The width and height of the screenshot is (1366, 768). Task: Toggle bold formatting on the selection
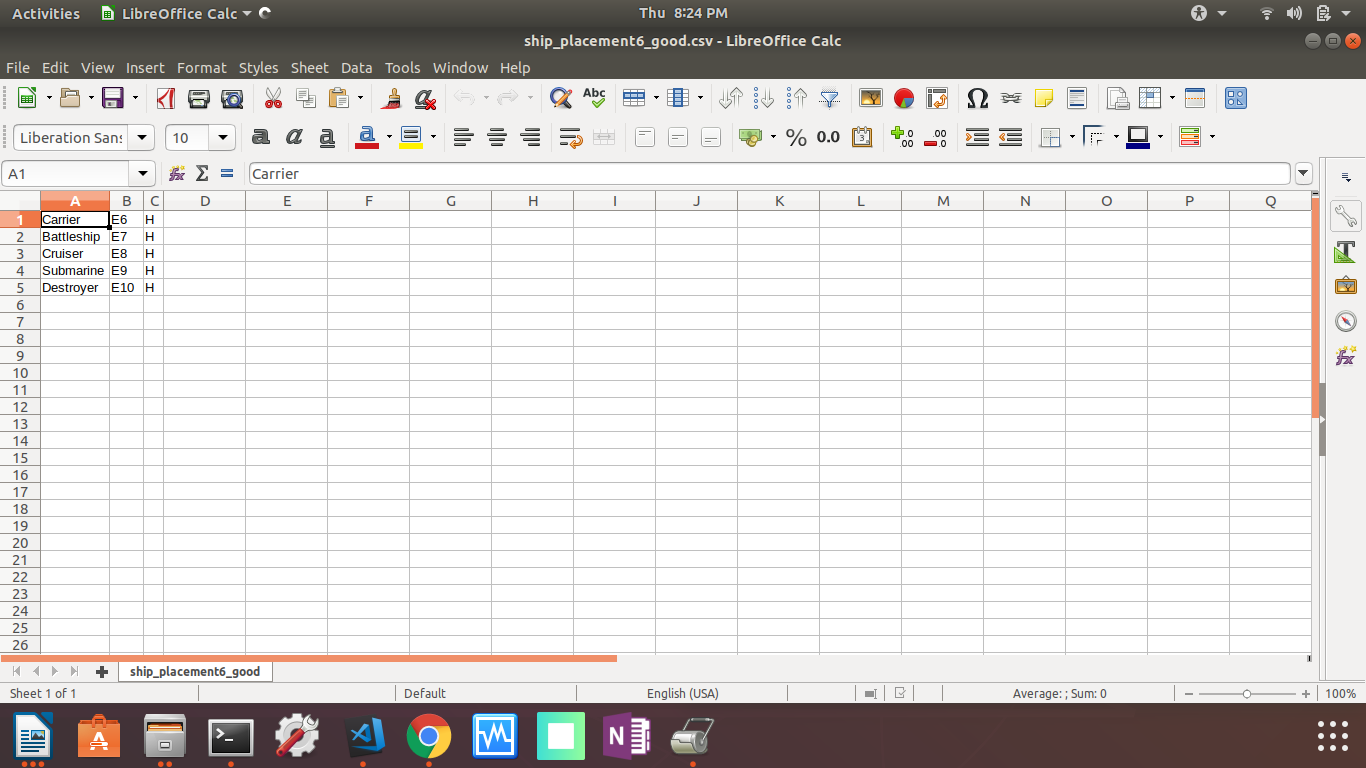pyautogui.click(x=261, y=137)
